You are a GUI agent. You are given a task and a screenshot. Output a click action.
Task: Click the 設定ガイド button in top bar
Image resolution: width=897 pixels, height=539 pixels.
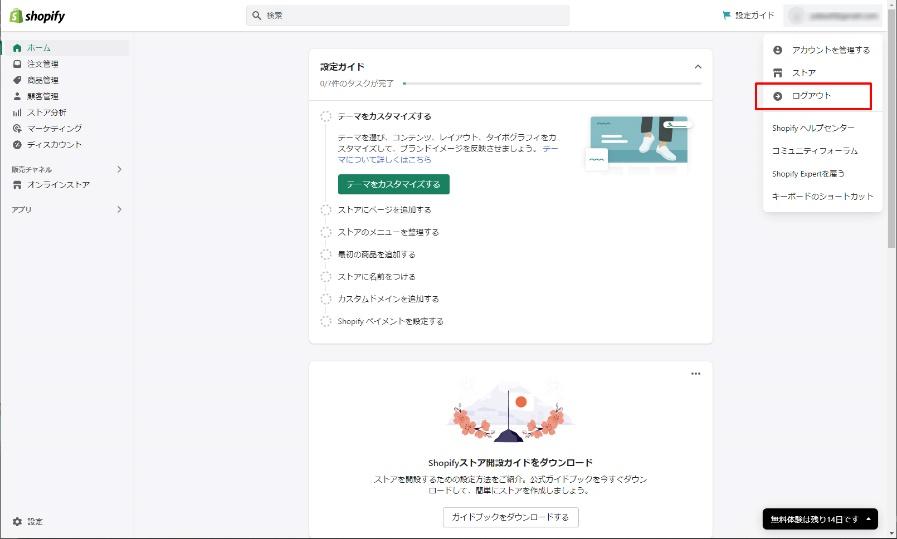[x=749, y=15]
